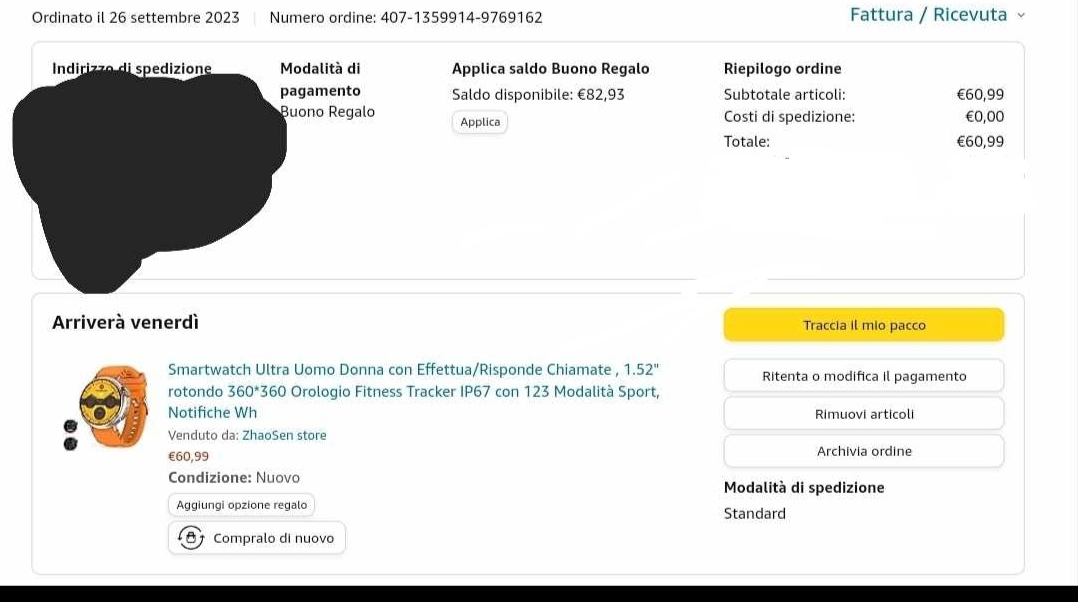The height and width of the screenshot is (602, 1078).
Task: Click the Arriverà venerdì delivery heading
Action: coord(125,322)
